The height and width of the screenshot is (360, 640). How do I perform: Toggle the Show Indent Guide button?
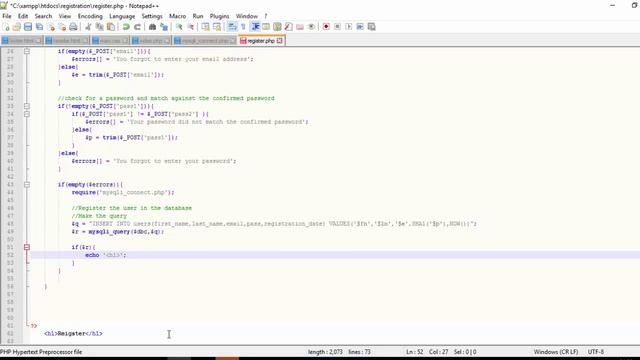click(255, 27)
